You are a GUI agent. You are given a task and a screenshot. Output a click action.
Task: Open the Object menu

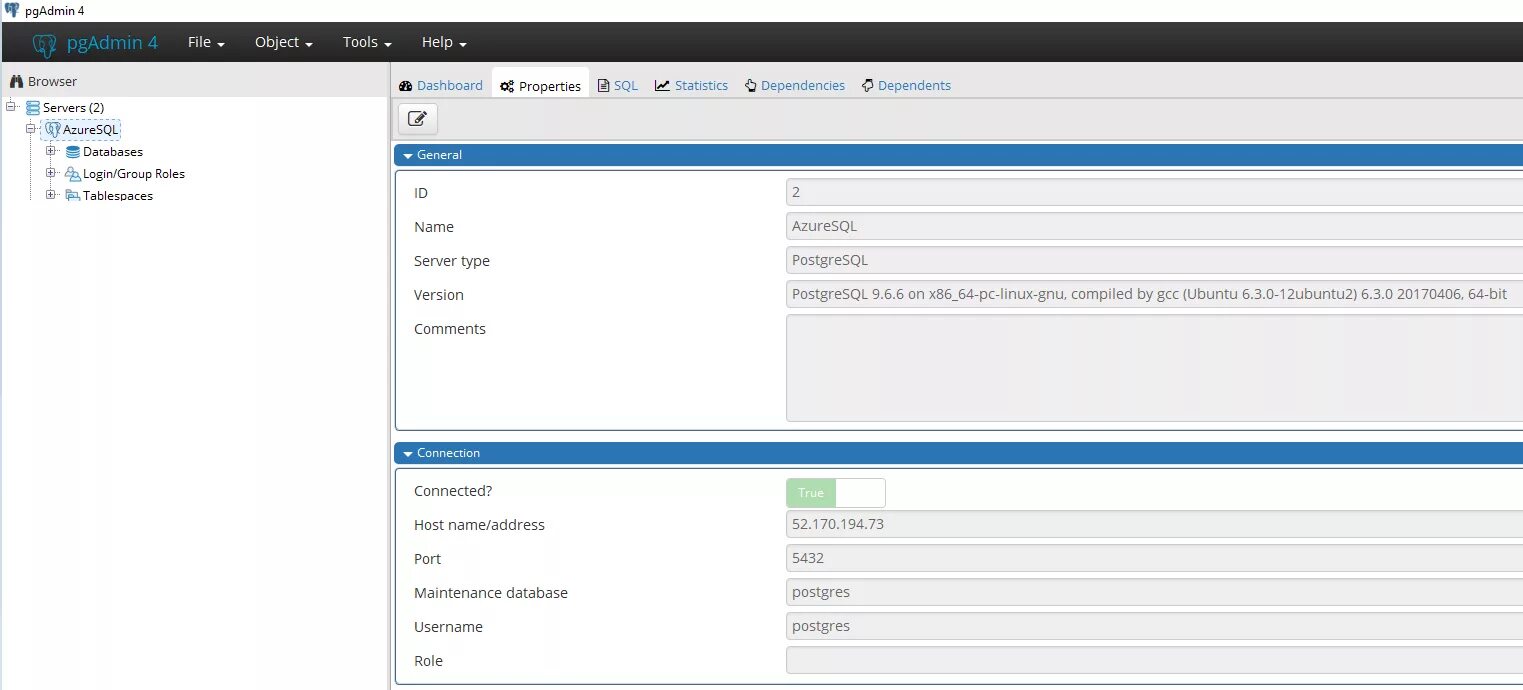click(x=284, y=42)
